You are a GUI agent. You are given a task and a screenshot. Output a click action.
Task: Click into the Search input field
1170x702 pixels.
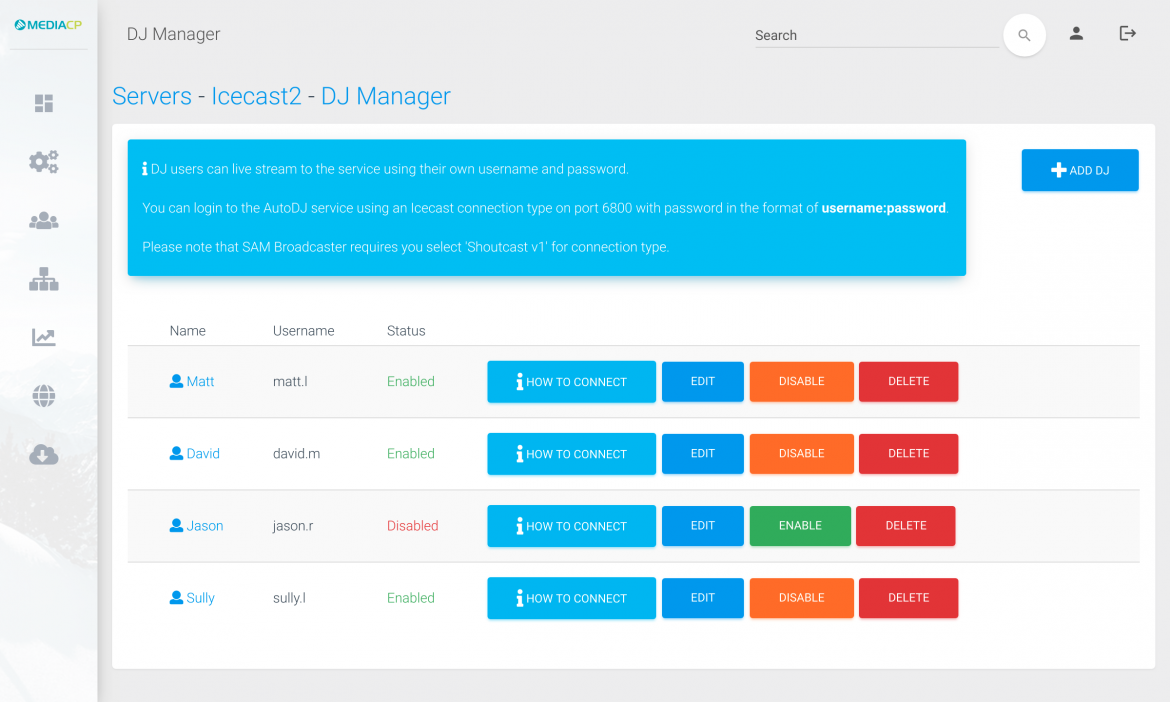(875, 36)
